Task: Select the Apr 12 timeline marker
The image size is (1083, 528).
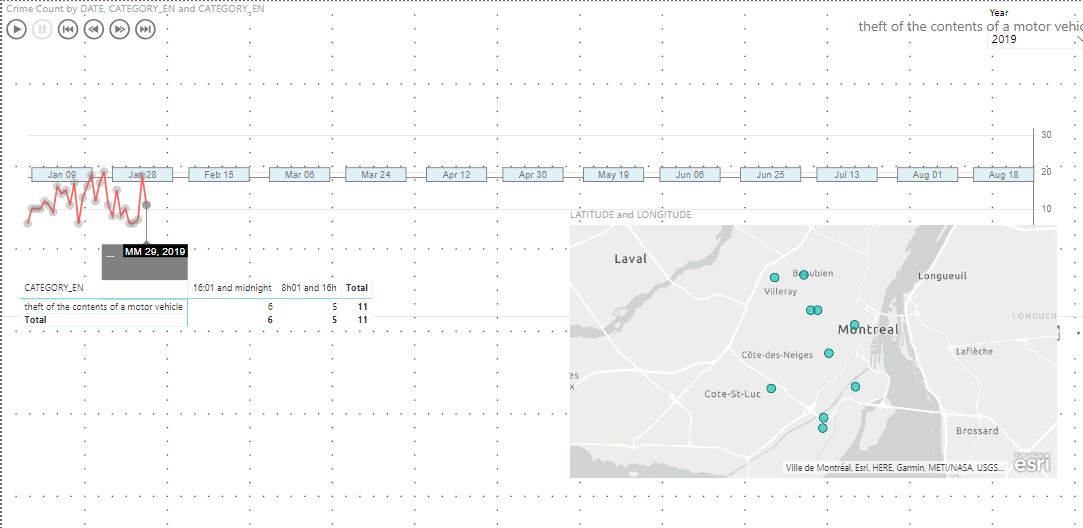Action: click(457, 175)
